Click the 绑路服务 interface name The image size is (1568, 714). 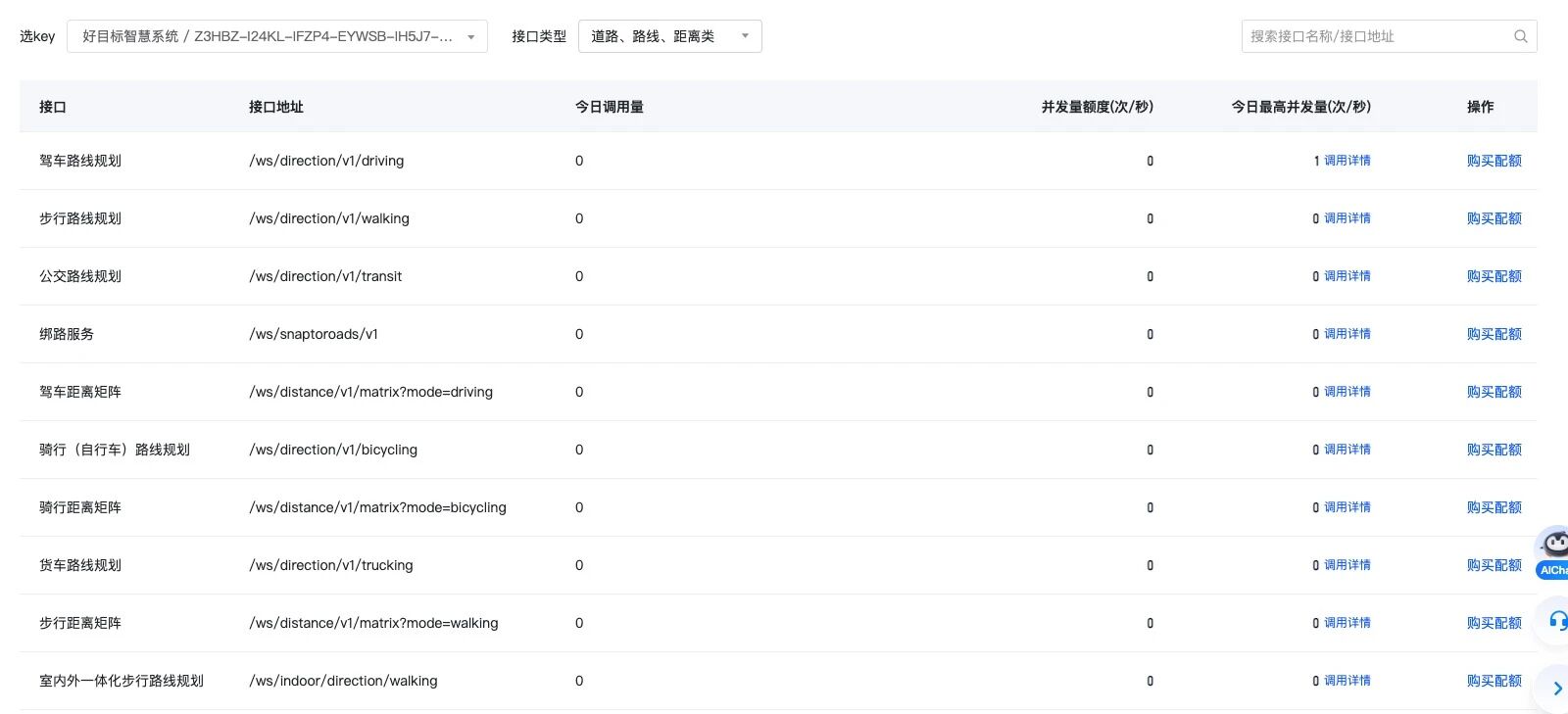click(x=67, y=334)
